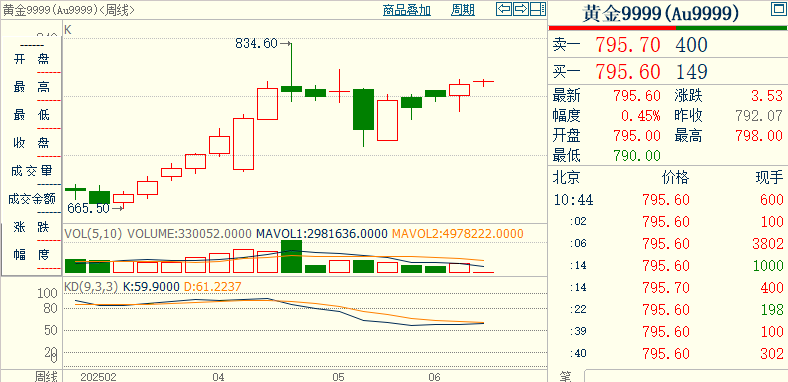Select the 最高 row in data panel
This screenshot has width=788, height=382.
tap(32, 87)
